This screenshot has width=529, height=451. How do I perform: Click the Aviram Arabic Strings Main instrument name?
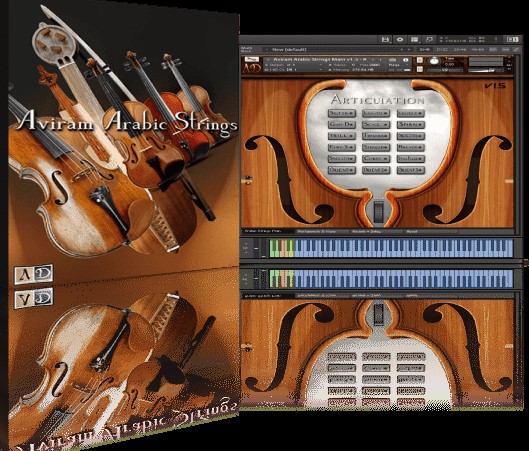coord(319,60)
